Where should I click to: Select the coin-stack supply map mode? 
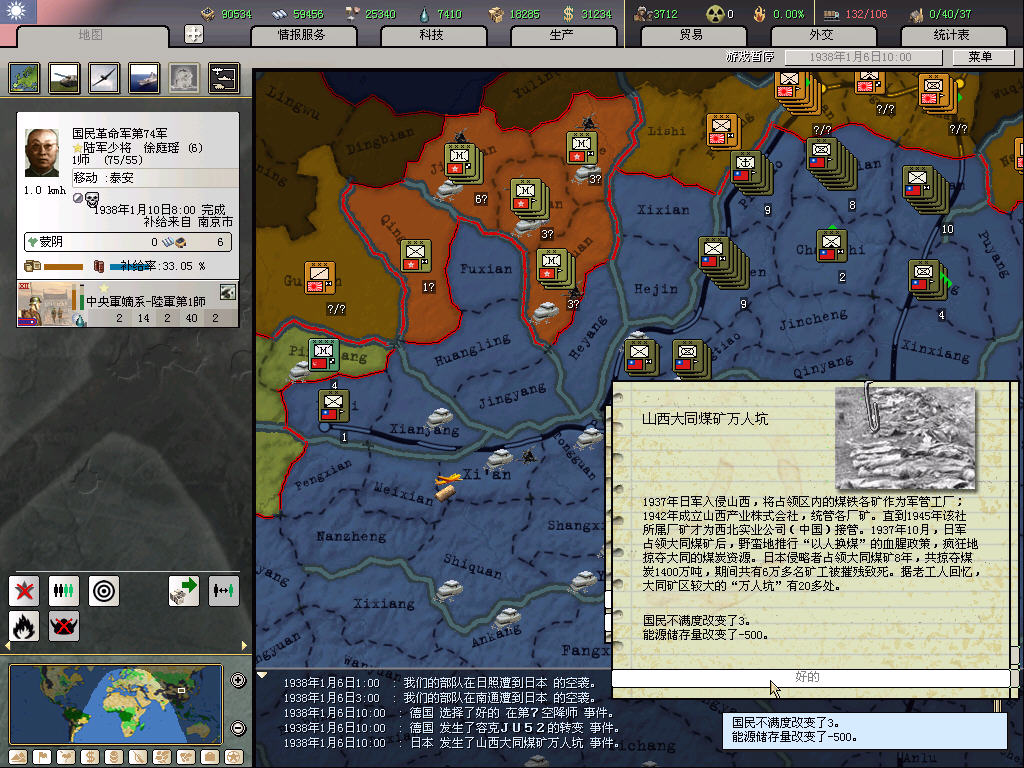114,757
